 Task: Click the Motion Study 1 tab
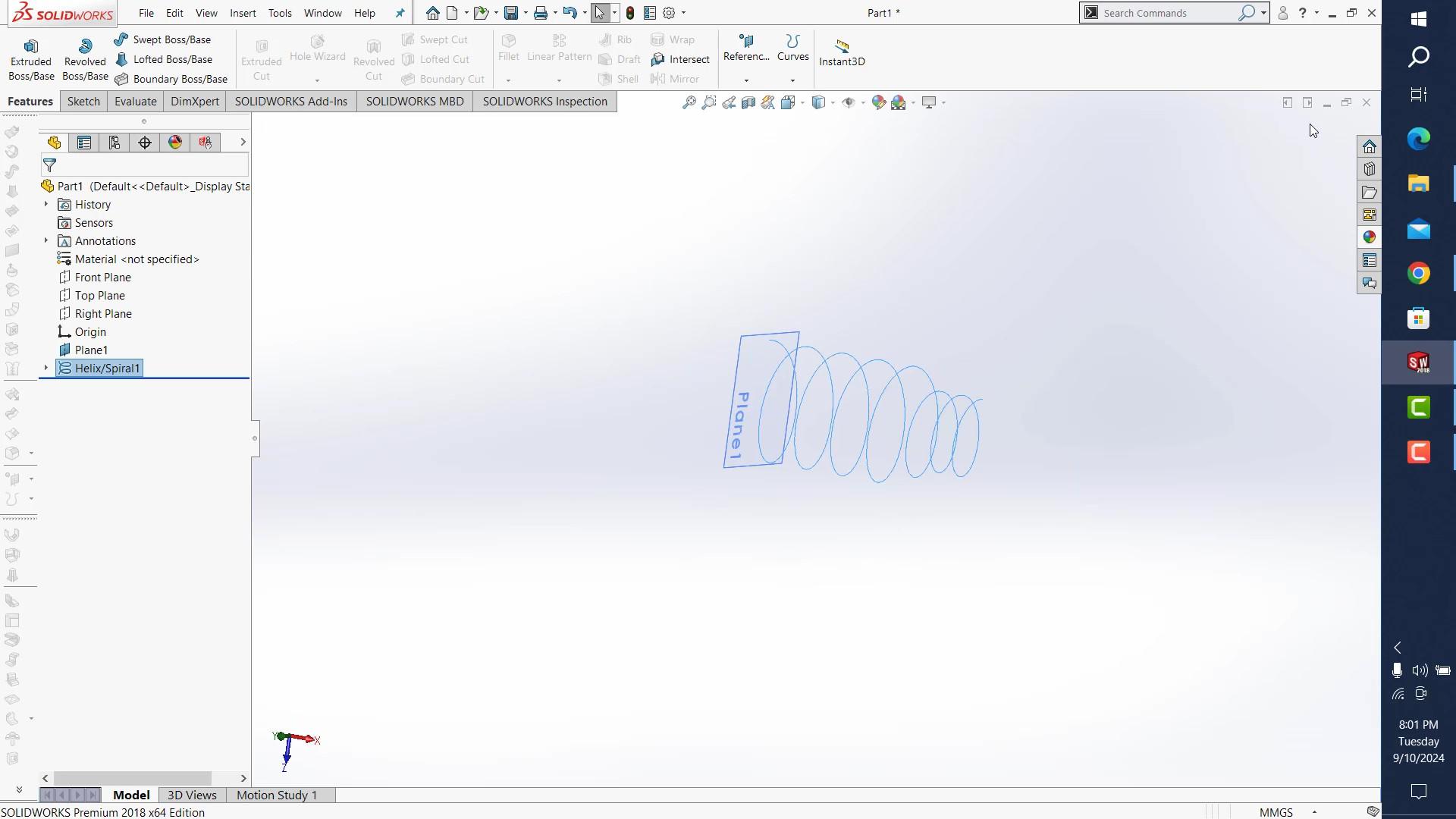tap(276, 795)
